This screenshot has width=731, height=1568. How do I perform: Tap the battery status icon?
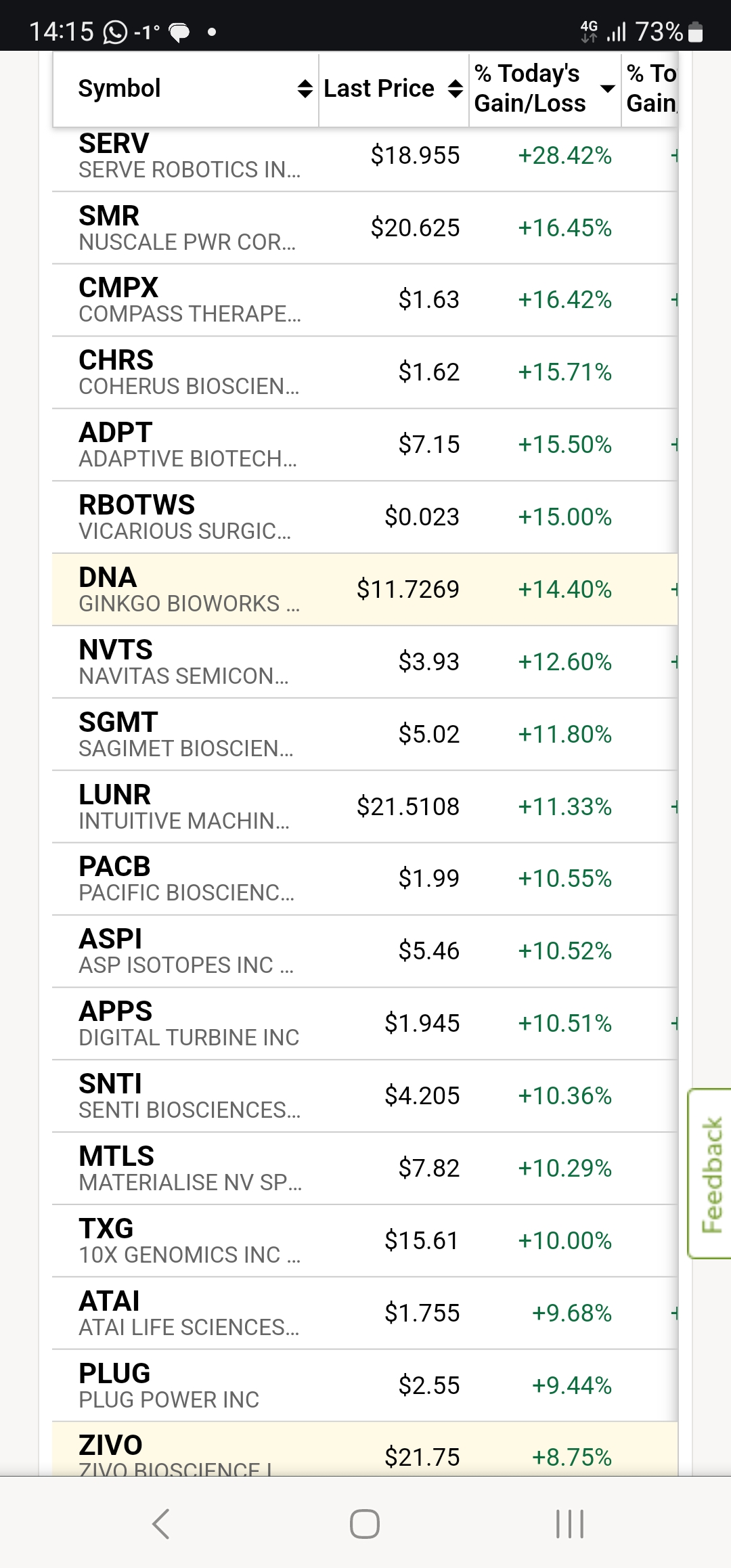click(x=696, y=32)
